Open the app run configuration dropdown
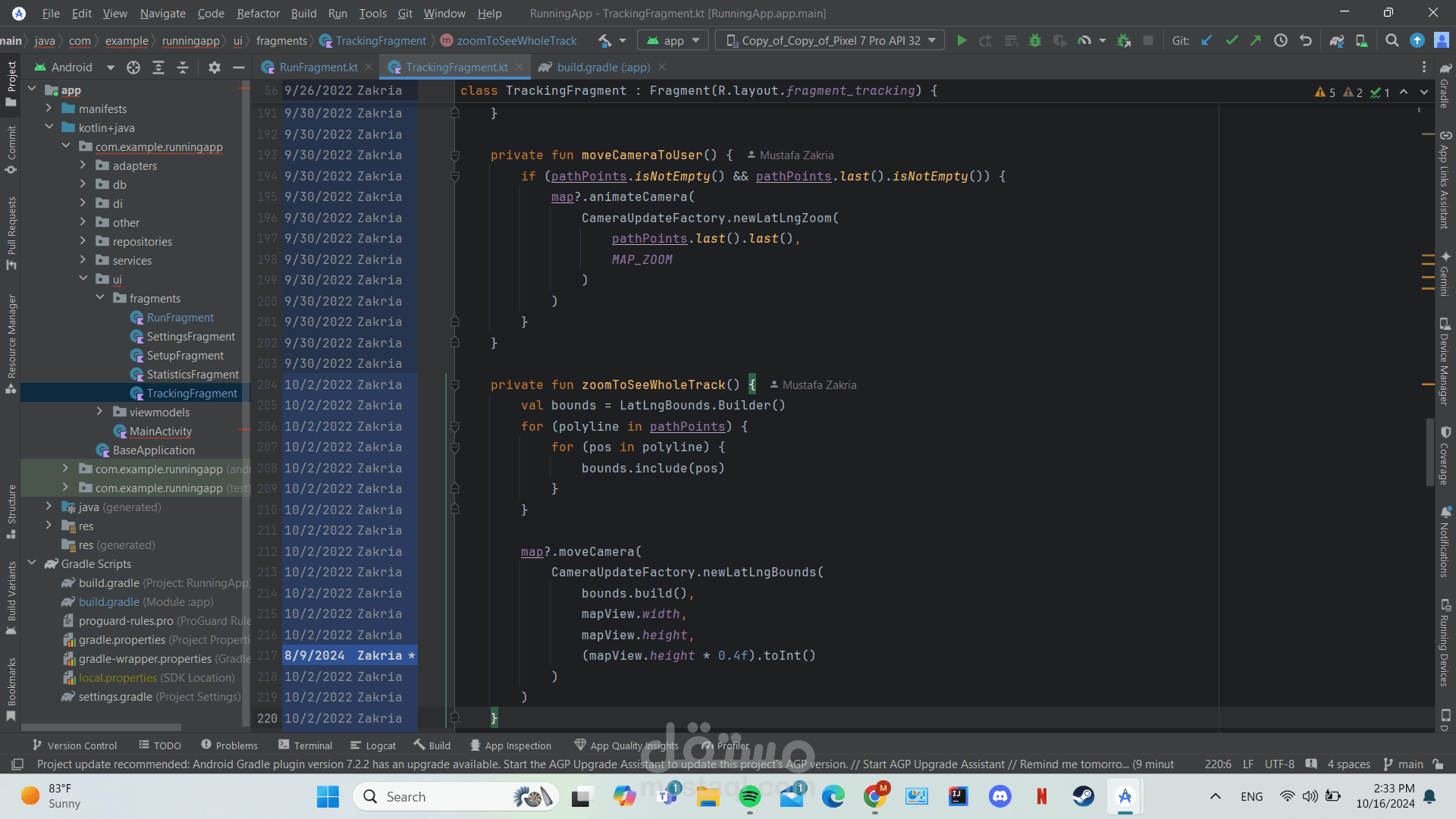Viewport: 1456px width, 819px height. coord(673,41)
